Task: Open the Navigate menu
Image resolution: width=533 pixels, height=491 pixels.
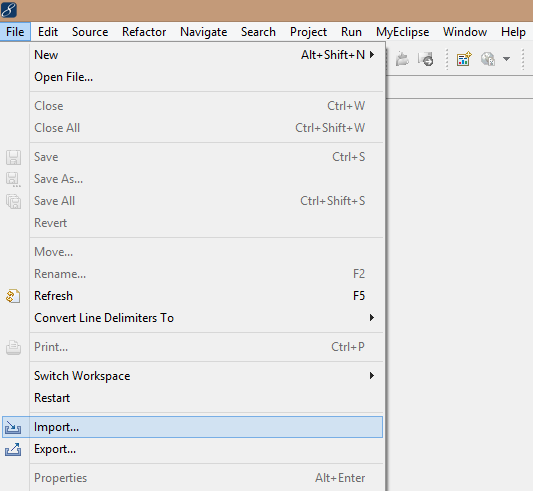Action: click(x=204, y=32)
